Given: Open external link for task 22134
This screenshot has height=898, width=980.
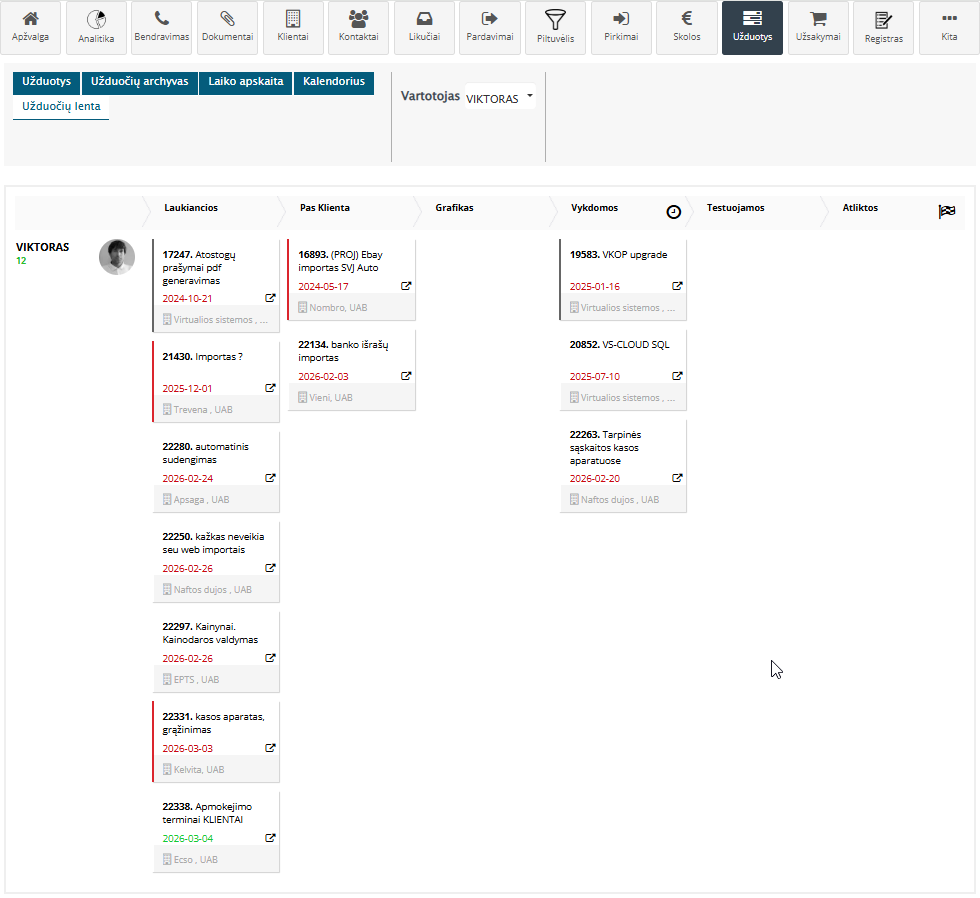Looking at the screenshot, I should 406,376.
